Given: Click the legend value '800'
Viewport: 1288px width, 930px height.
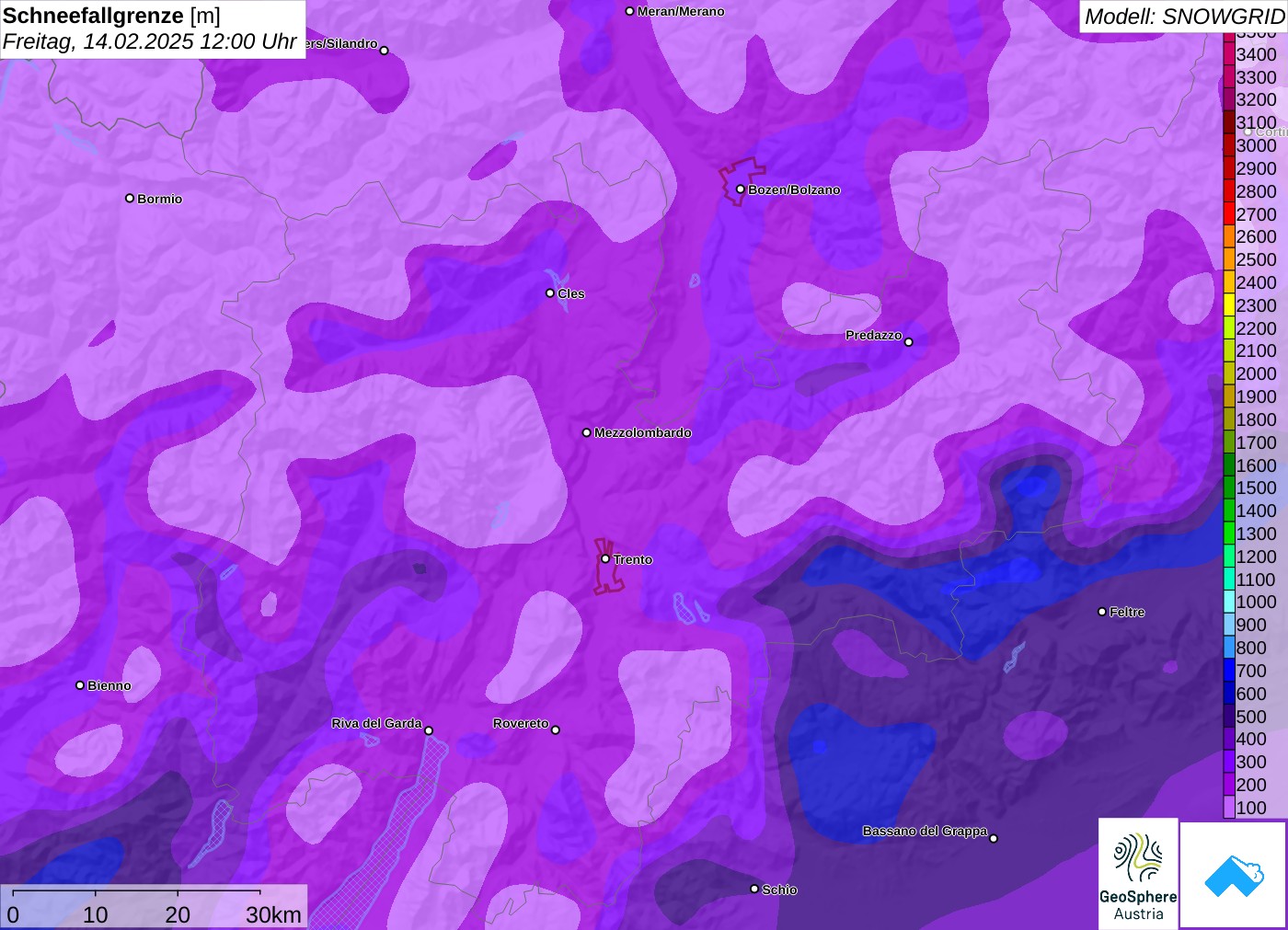Looking at the screenshot, I should [x=1251, y=648].
